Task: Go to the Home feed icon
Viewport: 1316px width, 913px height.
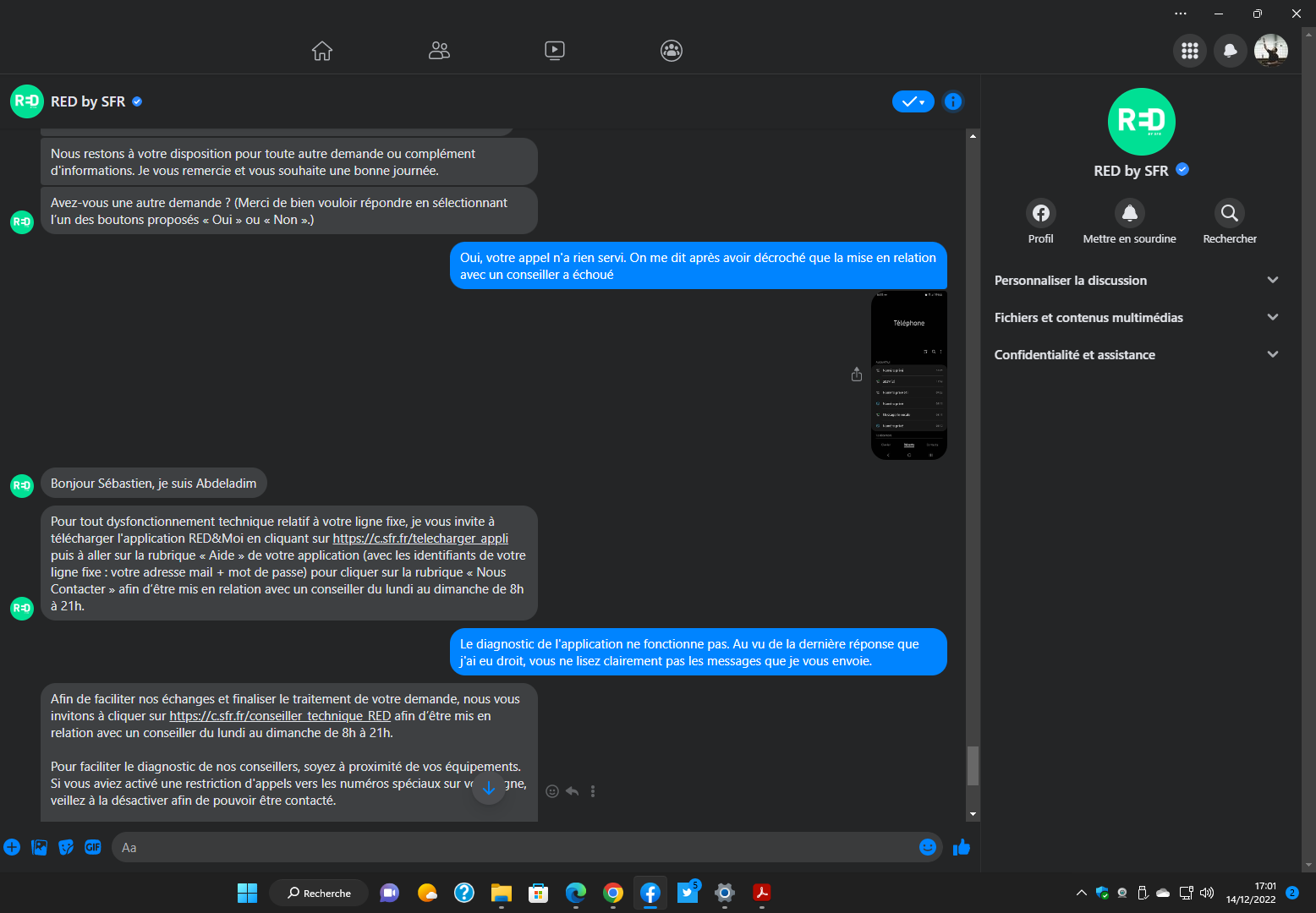Action: pos(322,51)
